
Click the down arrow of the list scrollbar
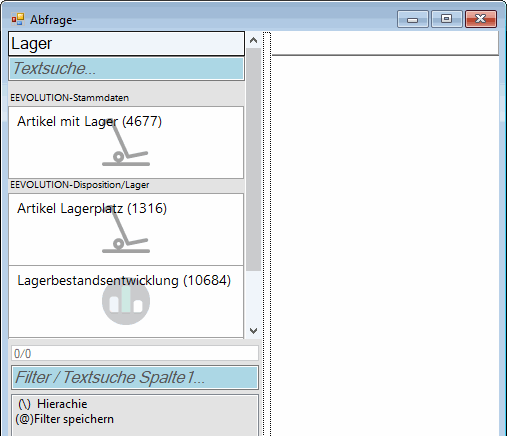(x=253, y=331)
